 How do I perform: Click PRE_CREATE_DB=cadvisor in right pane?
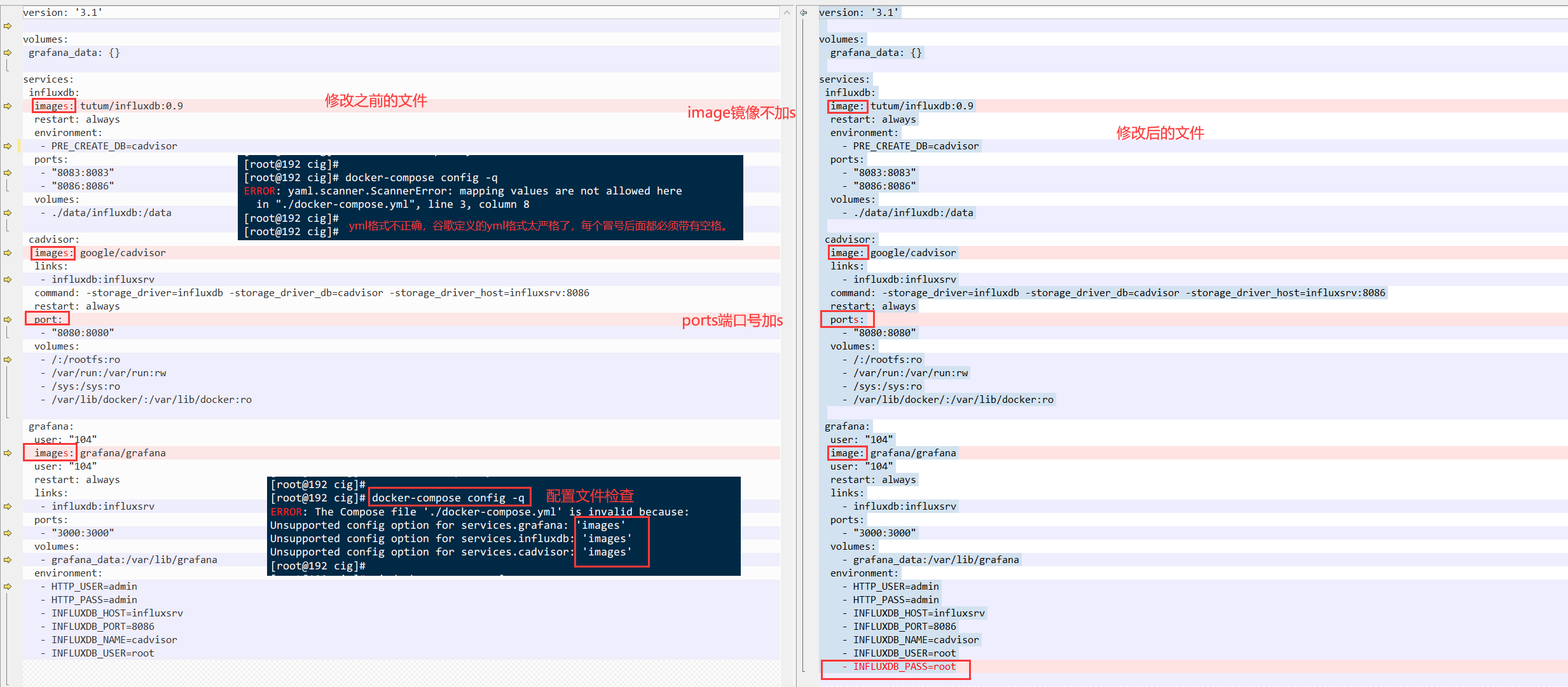(x=916, y=146)
